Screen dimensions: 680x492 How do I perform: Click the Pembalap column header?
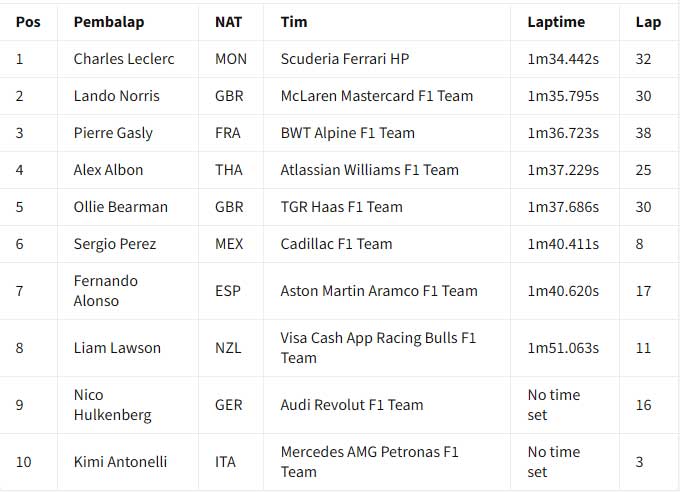108,22
